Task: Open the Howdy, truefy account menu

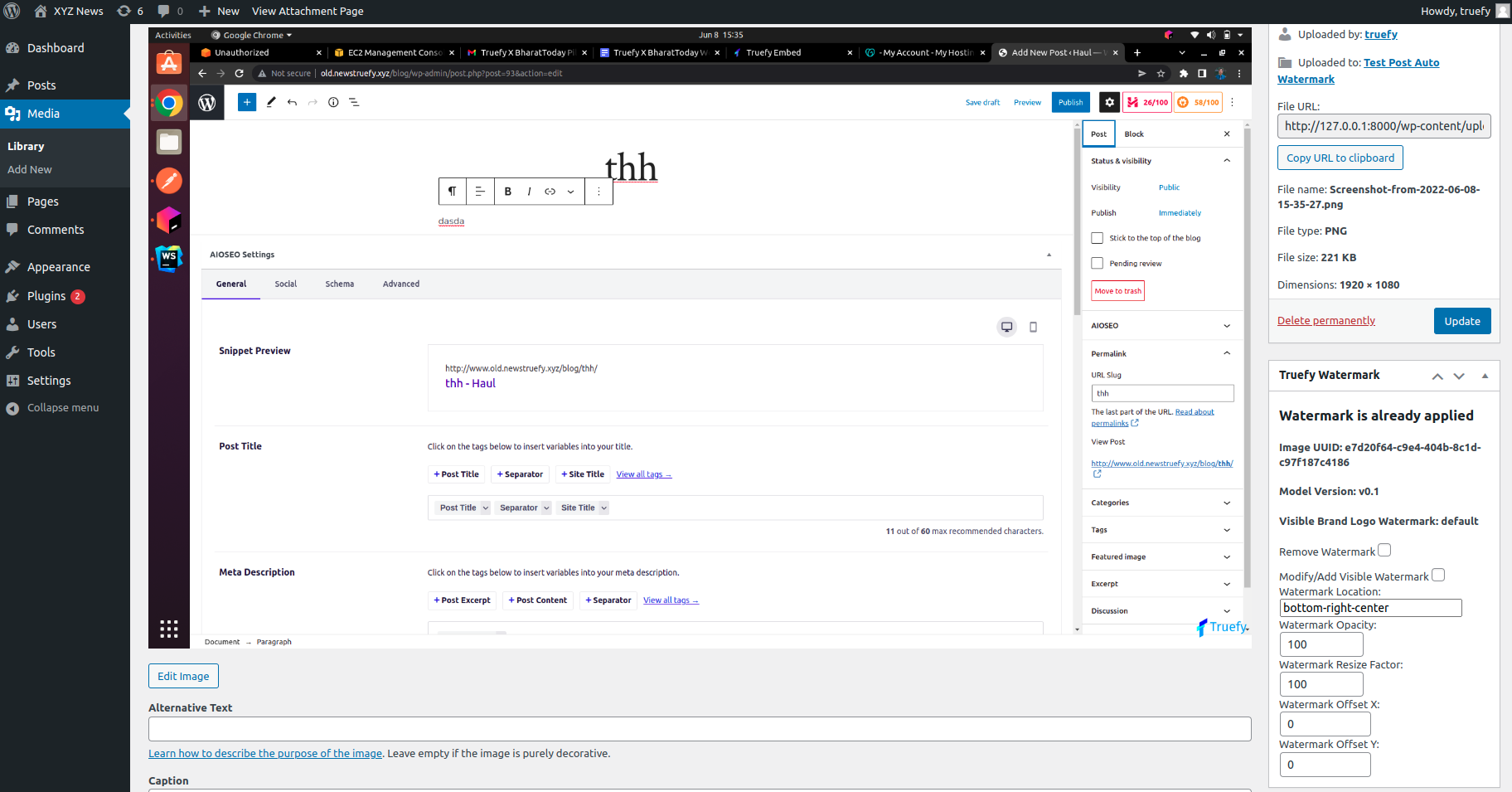Action: click(x=1465, y=11)
